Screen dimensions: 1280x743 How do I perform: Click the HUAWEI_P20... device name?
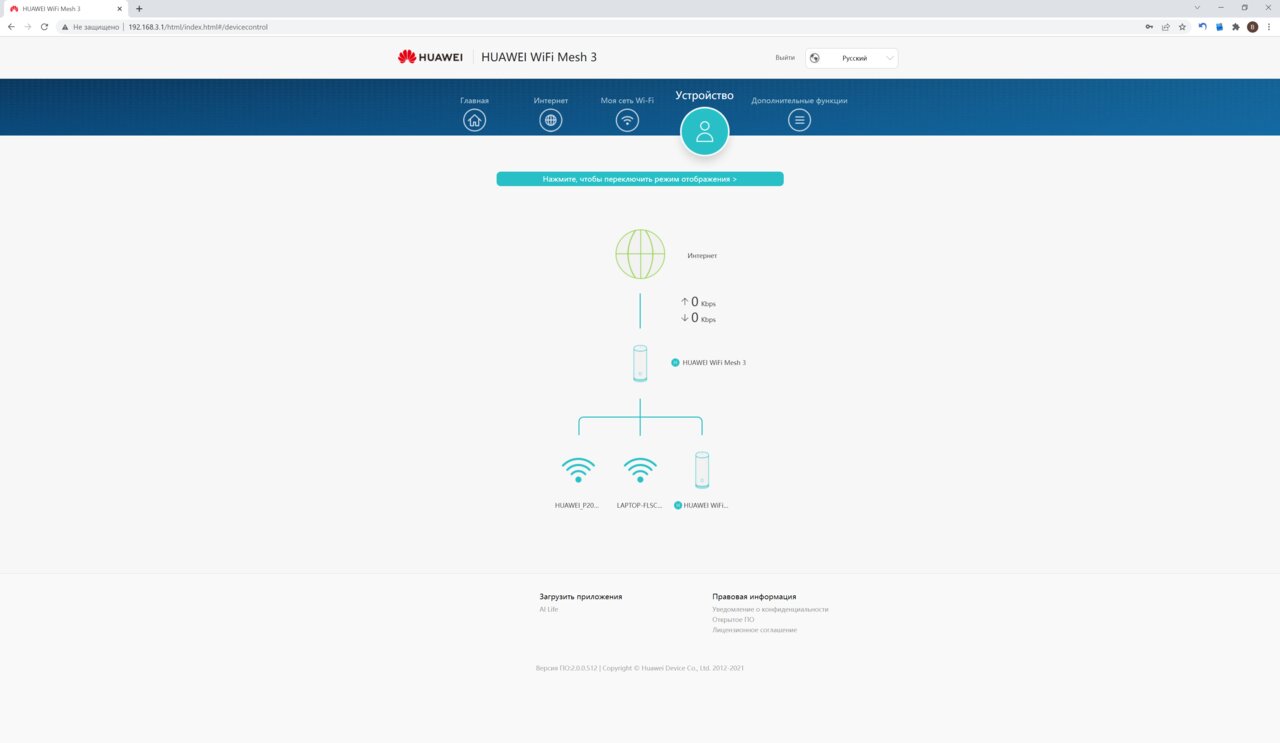[x=577, y=506]
